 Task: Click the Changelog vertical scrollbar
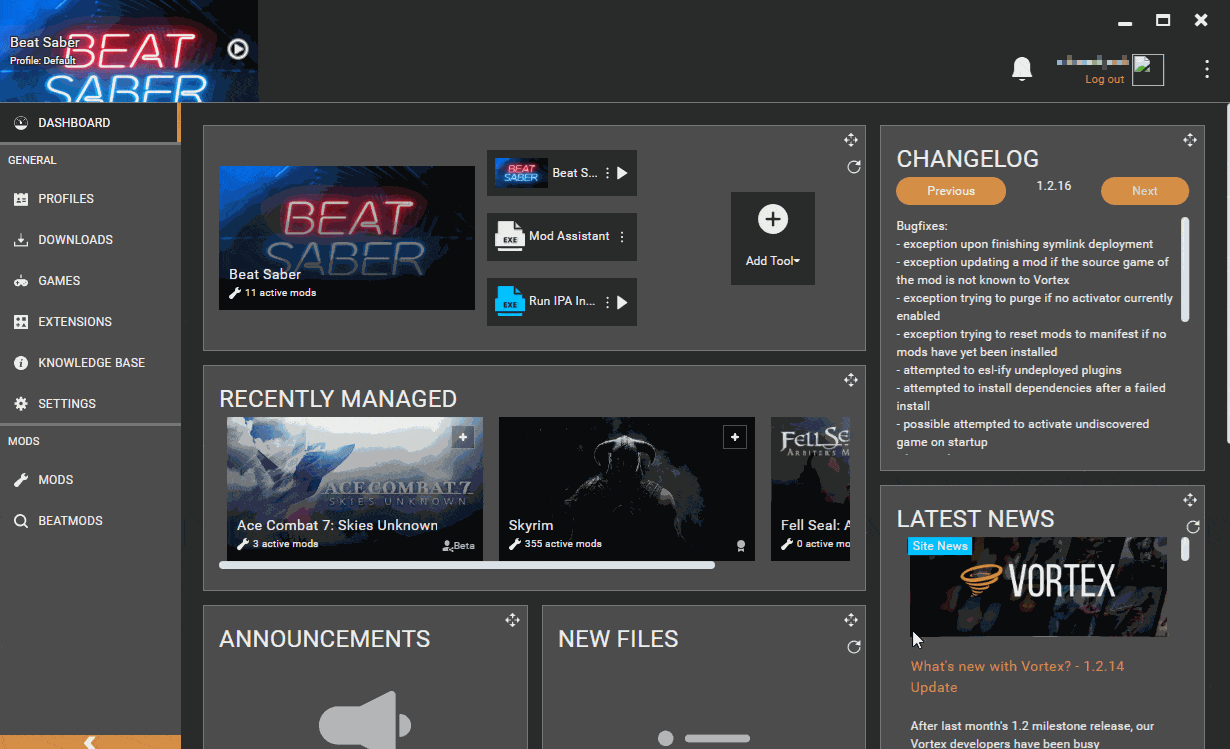1185,269
